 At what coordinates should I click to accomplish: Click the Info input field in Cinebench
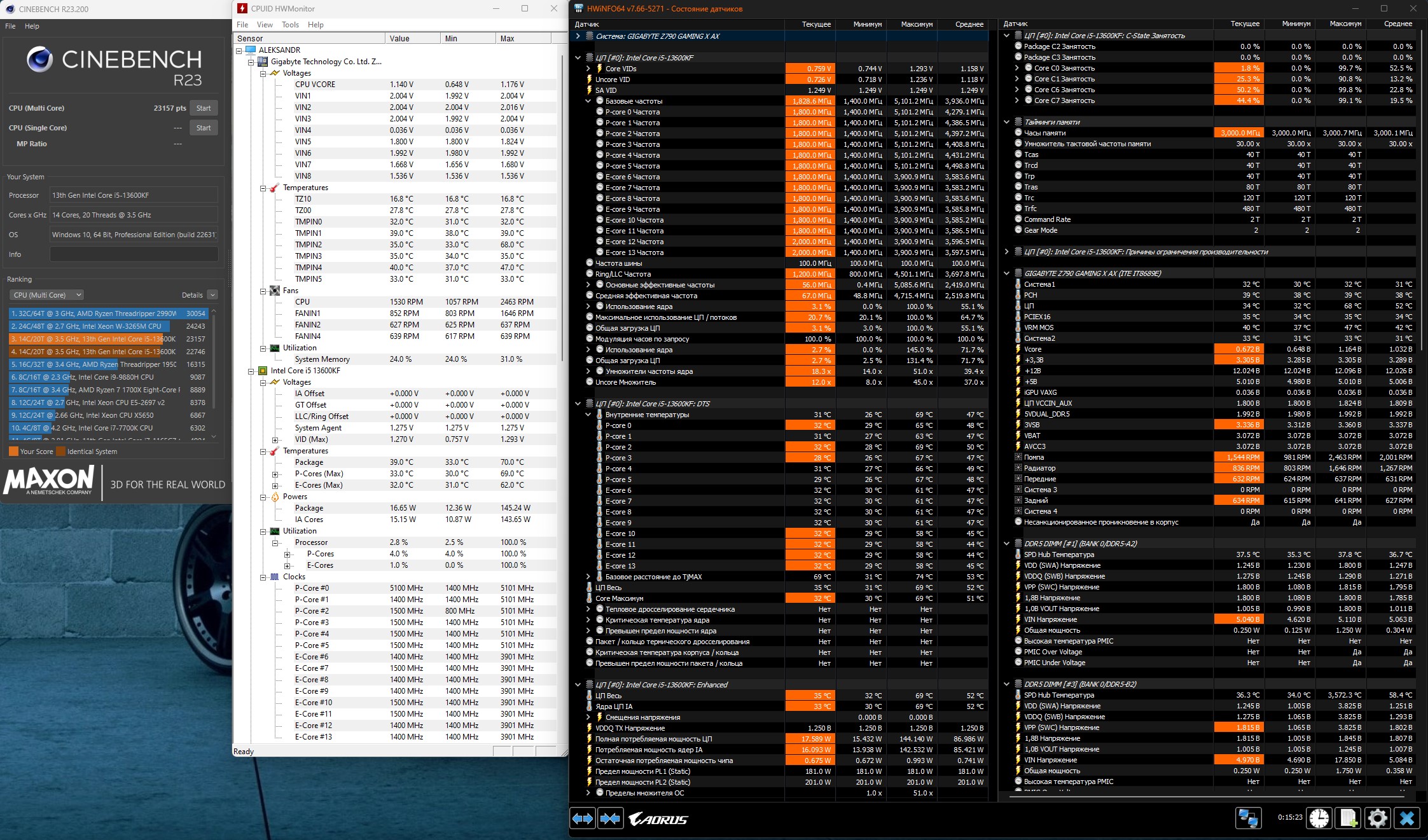coord(134,254)
